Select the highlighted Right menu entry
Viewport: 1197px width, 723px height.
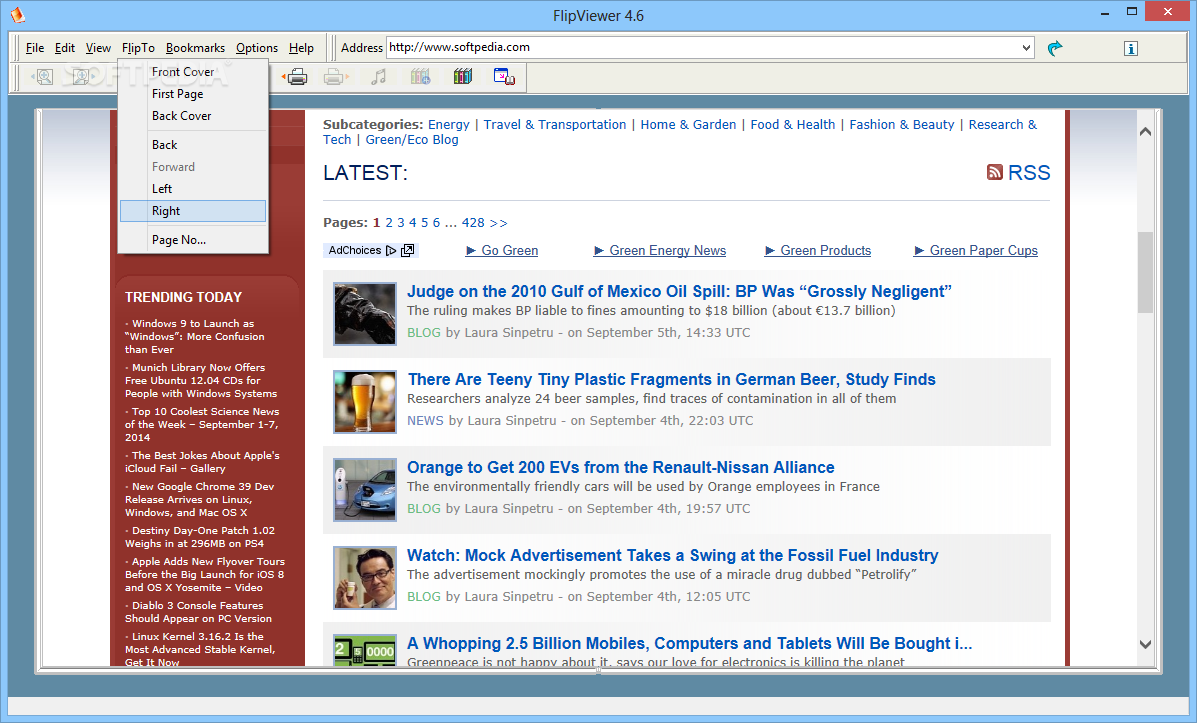coord(193,211)
